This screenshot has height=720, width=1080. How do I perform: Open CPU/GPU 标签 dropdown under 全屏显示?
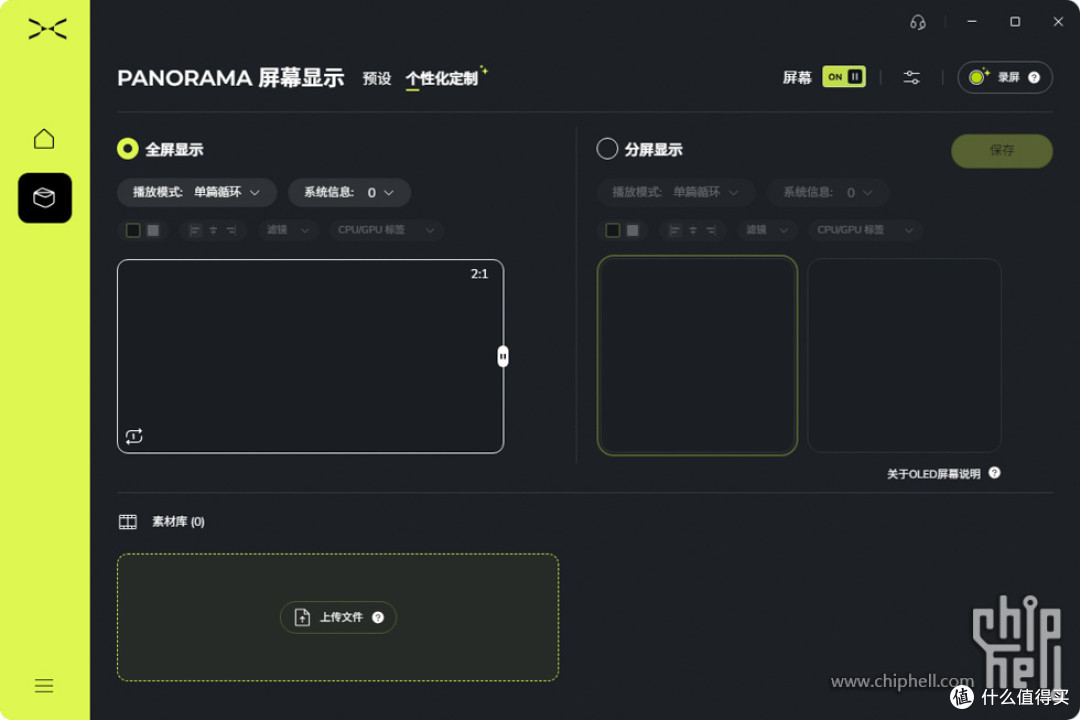(x=386, y=230)
